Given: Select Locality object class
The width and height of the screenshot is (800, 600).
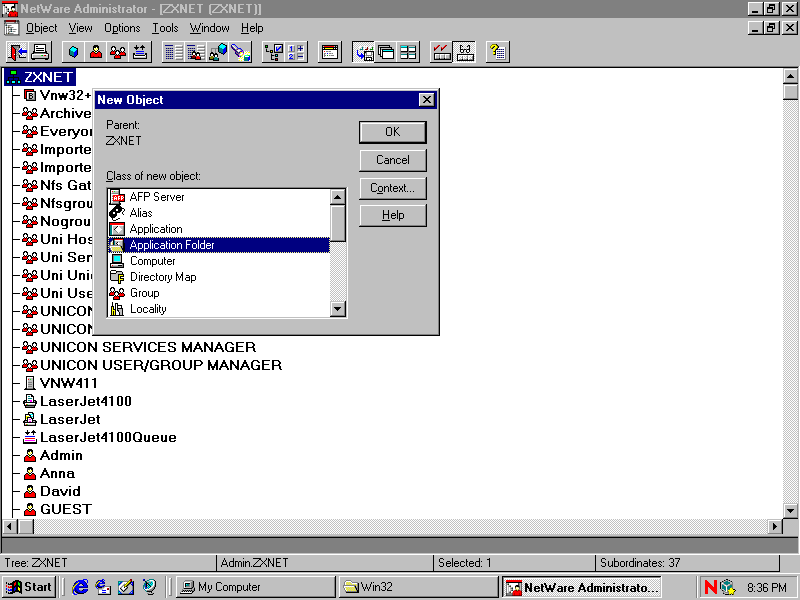Looking at the screenshot, I should point(219,309).
